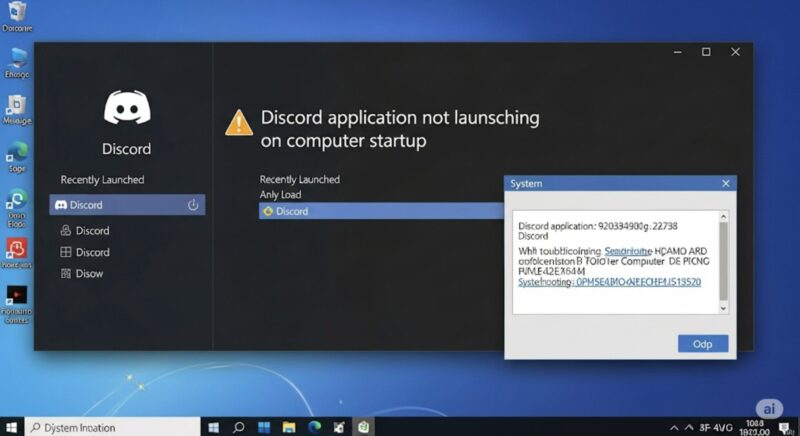800x436 pixels.
Task: Open the red clock desktop icon
Action: (x=17, y=253)
